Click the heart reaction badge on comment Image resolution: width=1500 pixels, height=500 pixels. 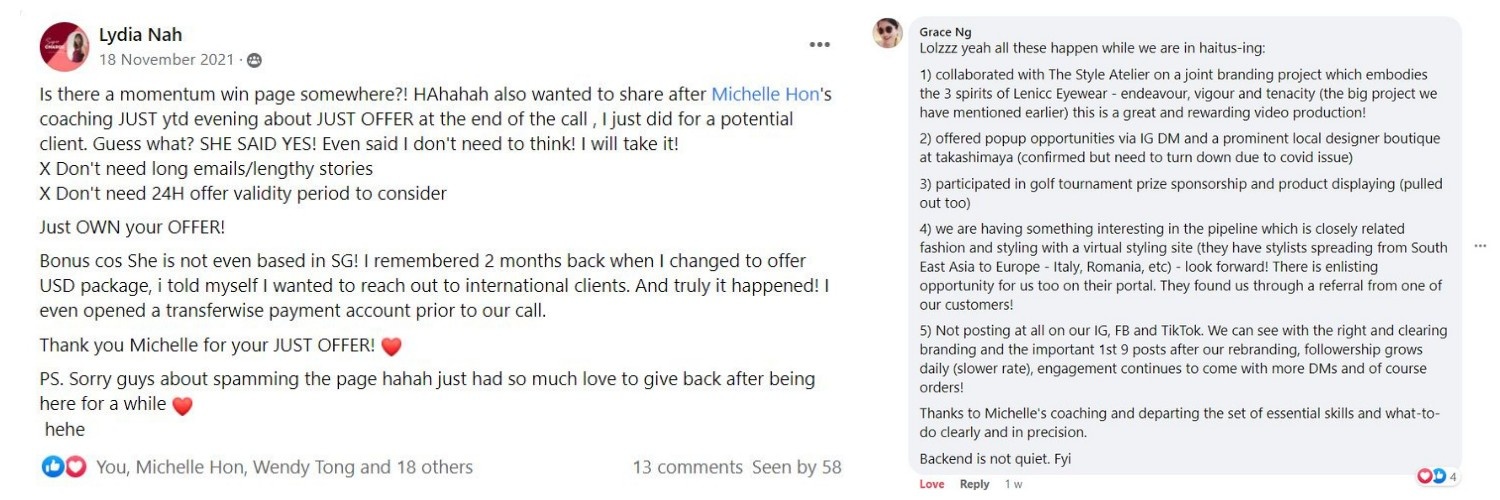[1425, 476]
